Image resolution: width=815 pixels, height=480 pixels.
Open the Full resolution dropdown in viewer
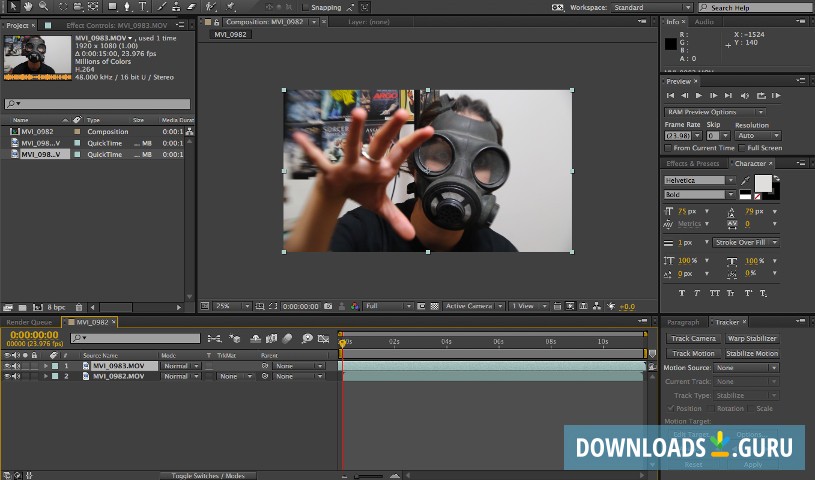pyautogui.click(x=388, y=306)
